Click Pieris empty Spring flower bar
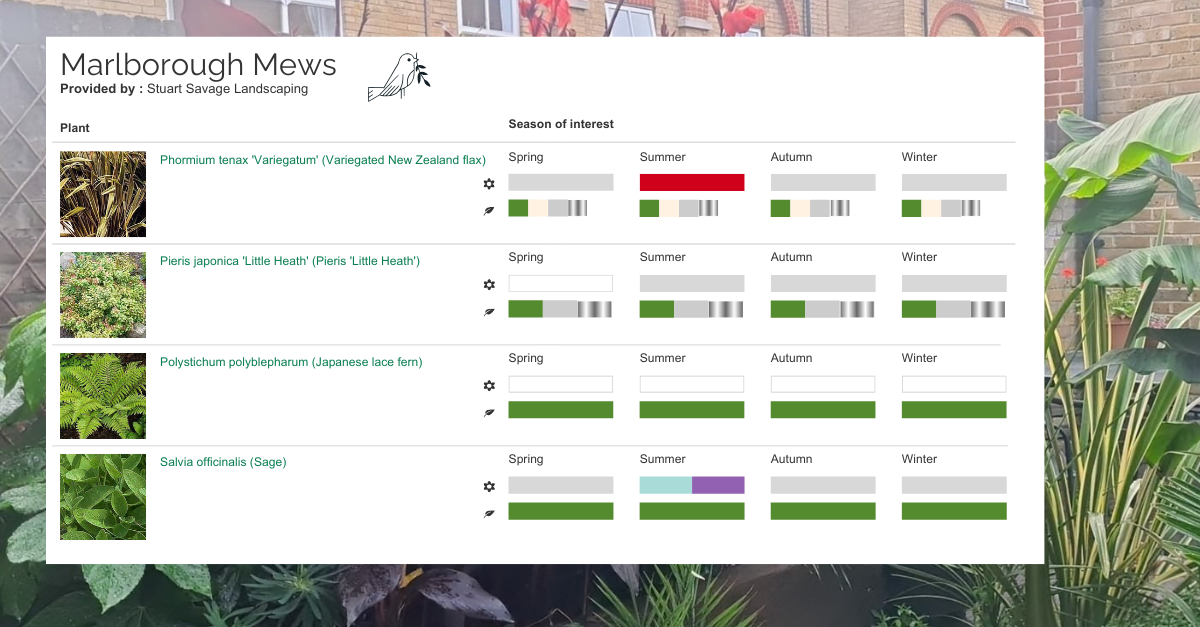Viewport: 1200px width, 627px height. pos(561,283)
